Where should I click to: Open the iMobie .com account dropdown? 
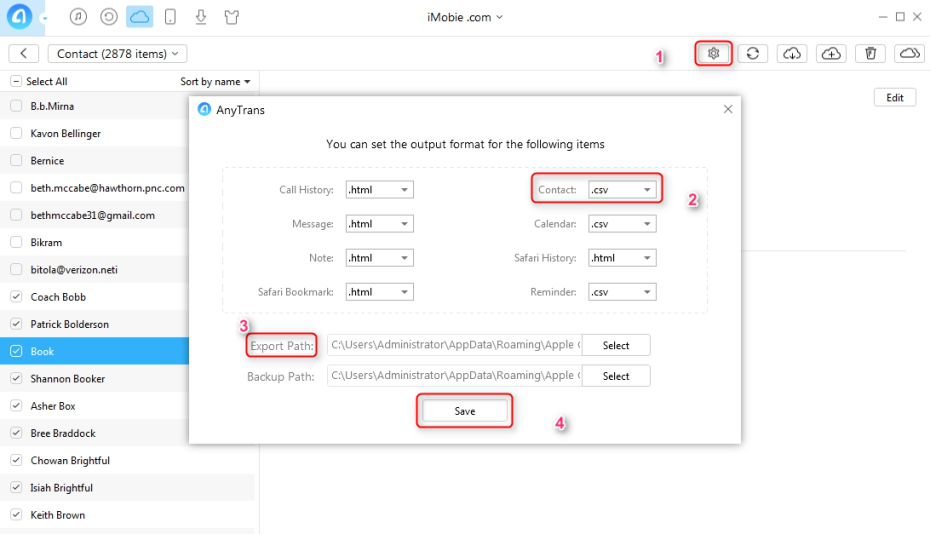[x=465, y=17]
